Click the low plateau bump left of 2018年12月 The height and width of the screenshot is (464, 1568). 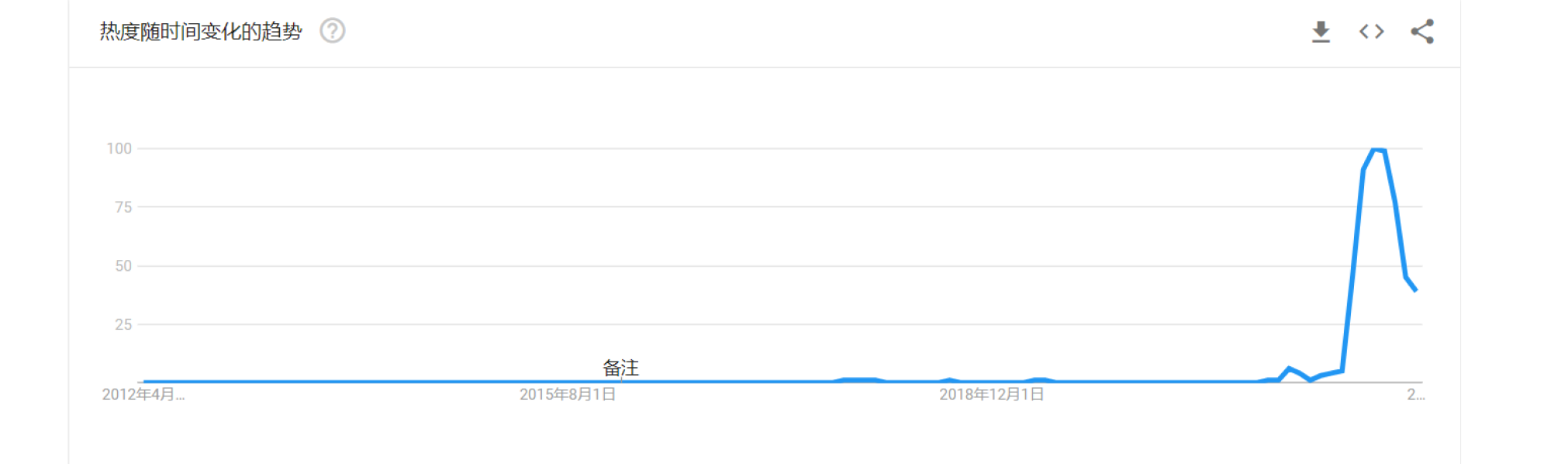coord(859,379)
